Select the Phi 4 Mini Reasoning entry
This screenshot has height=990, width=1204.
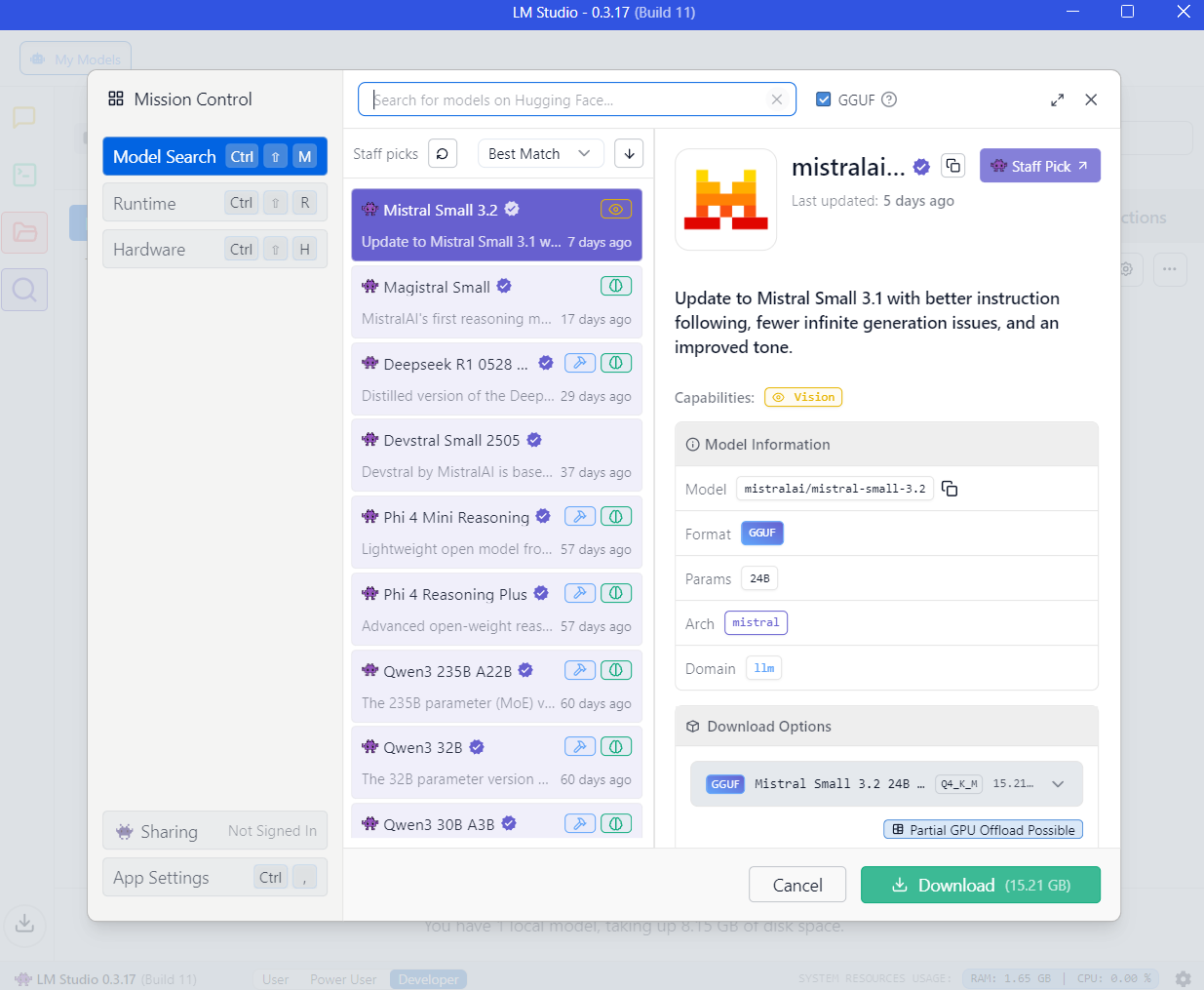click(496, 533)
